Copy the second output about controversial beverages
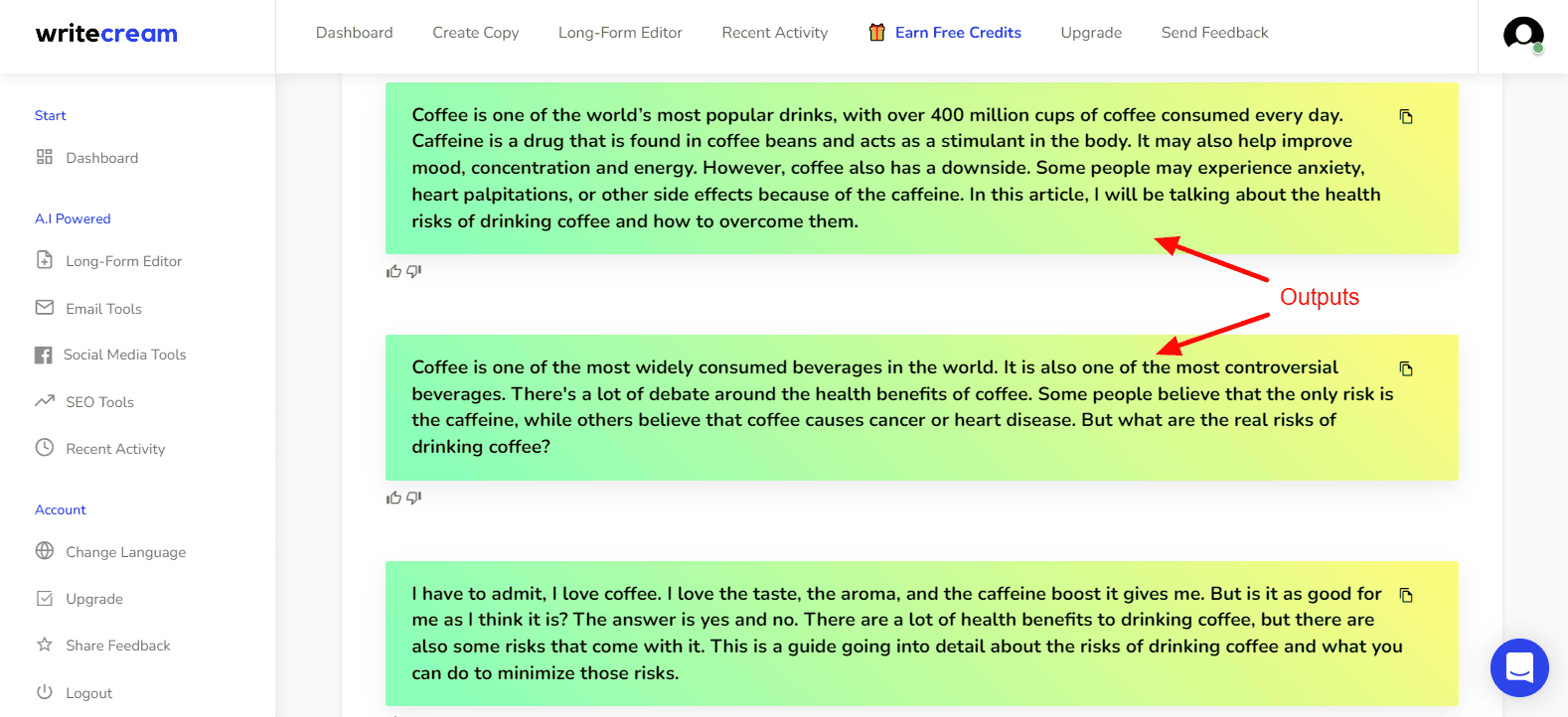This screenshot has width=1568, height=717. pyautogui.click(x=1406, y=368)
